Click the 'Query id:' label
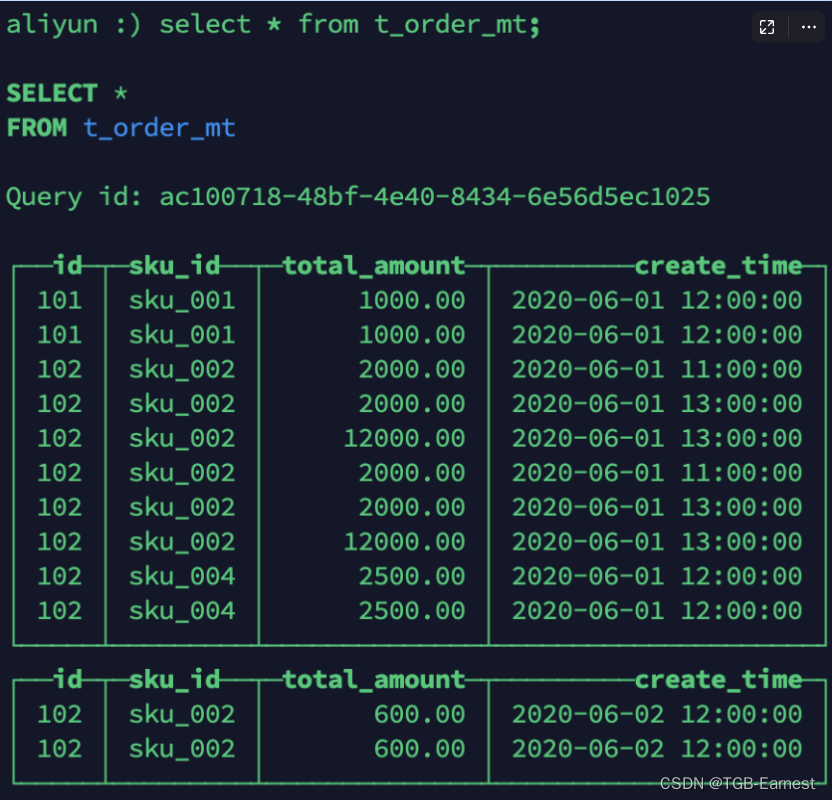 coord(74,197)
